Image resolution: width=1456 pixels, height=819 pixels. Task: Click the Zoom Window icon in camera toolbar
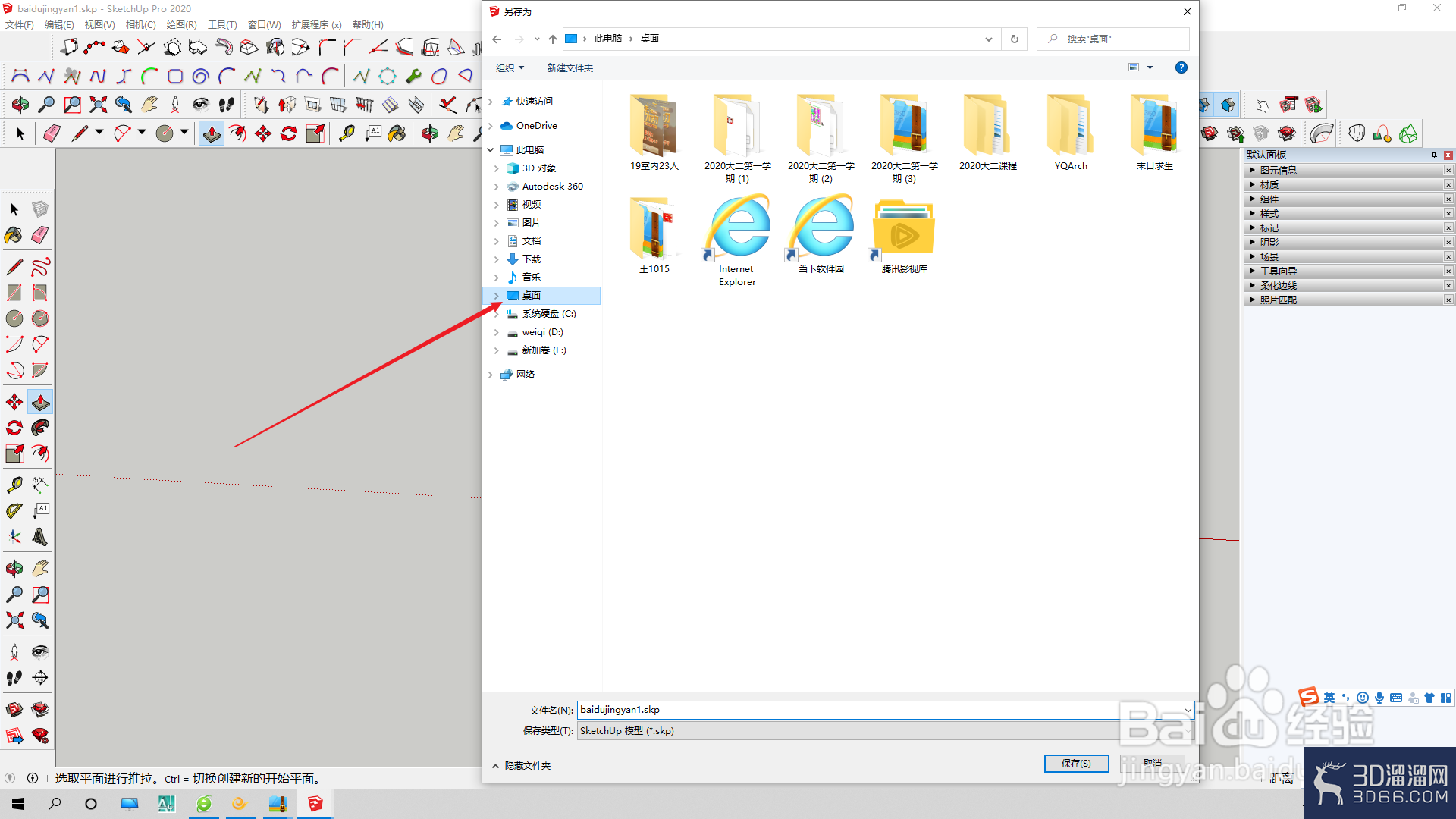pyautogui.click(x=72, y=104)
